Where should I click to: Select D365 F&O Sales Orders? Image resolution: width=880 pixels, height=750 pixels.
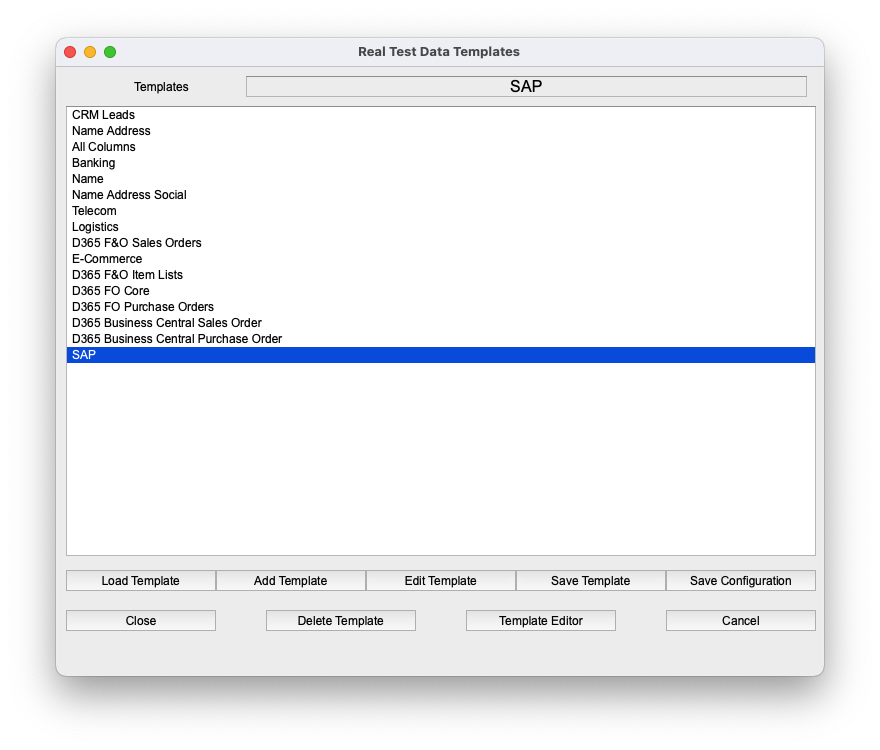(x=441, y=243)
